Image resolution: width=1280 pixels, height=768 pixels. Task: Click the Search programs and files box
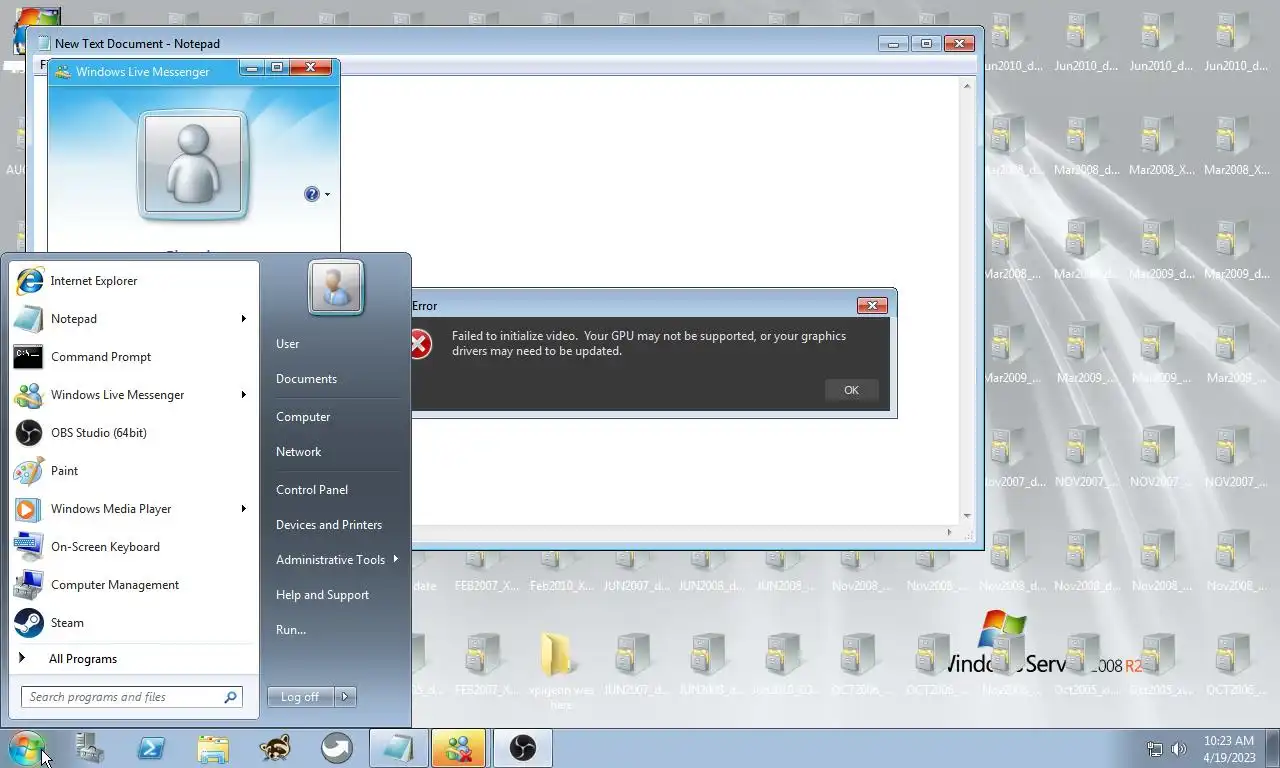click(131, 697)
